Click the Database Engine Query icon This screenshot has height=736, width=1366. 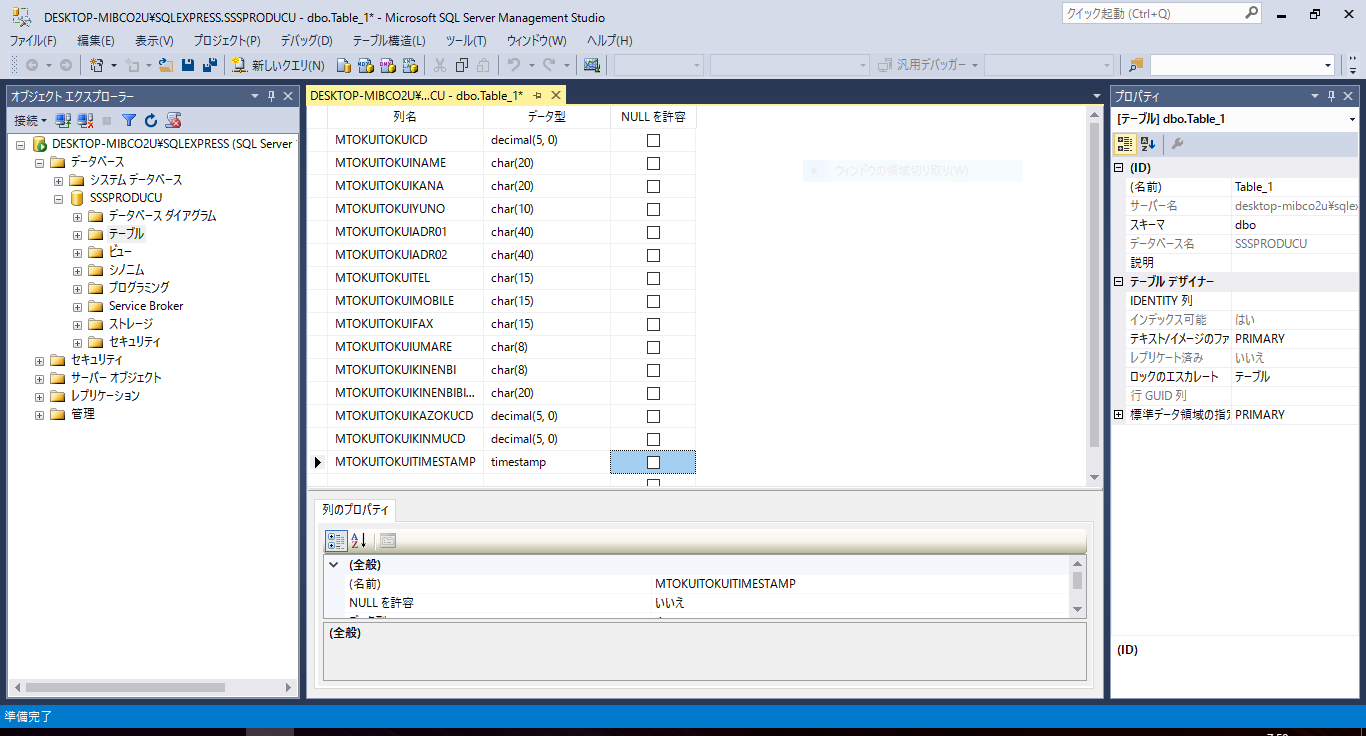coord(343,65)
